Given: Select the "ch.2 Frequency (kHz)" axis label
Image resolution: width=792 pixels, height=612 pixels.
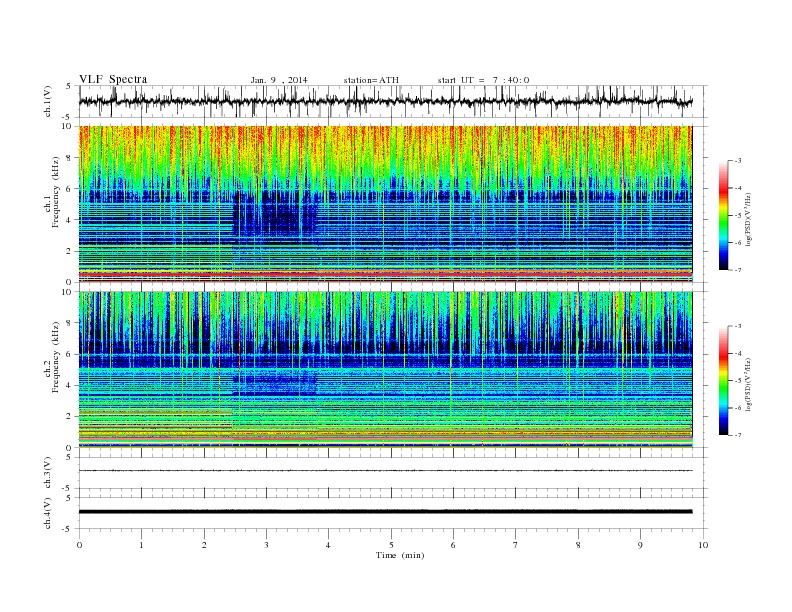Looking at the screenshot, I should click(52, 356).
